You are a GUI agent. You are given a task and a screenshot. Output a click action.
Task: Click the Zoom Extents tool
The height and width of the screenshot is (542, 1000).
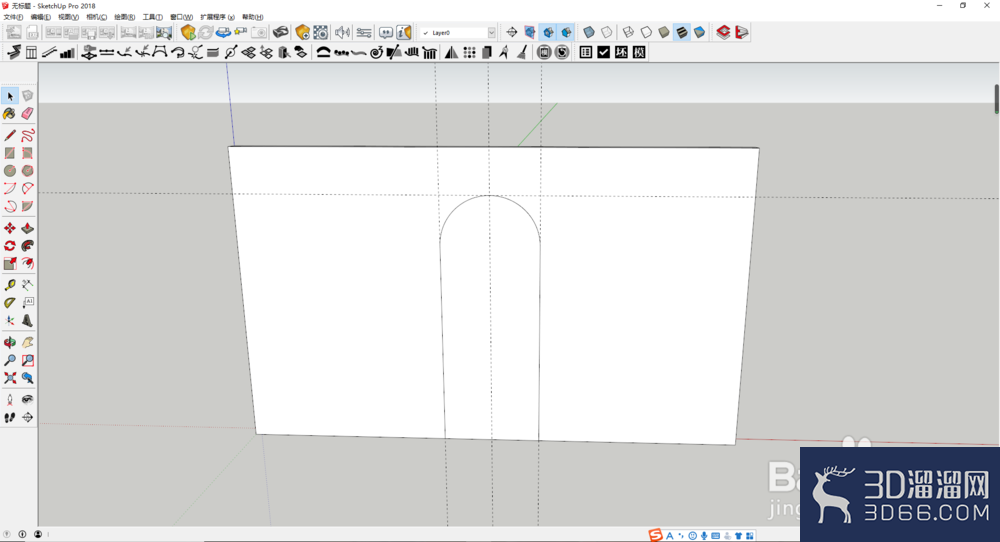coord(10,378)
